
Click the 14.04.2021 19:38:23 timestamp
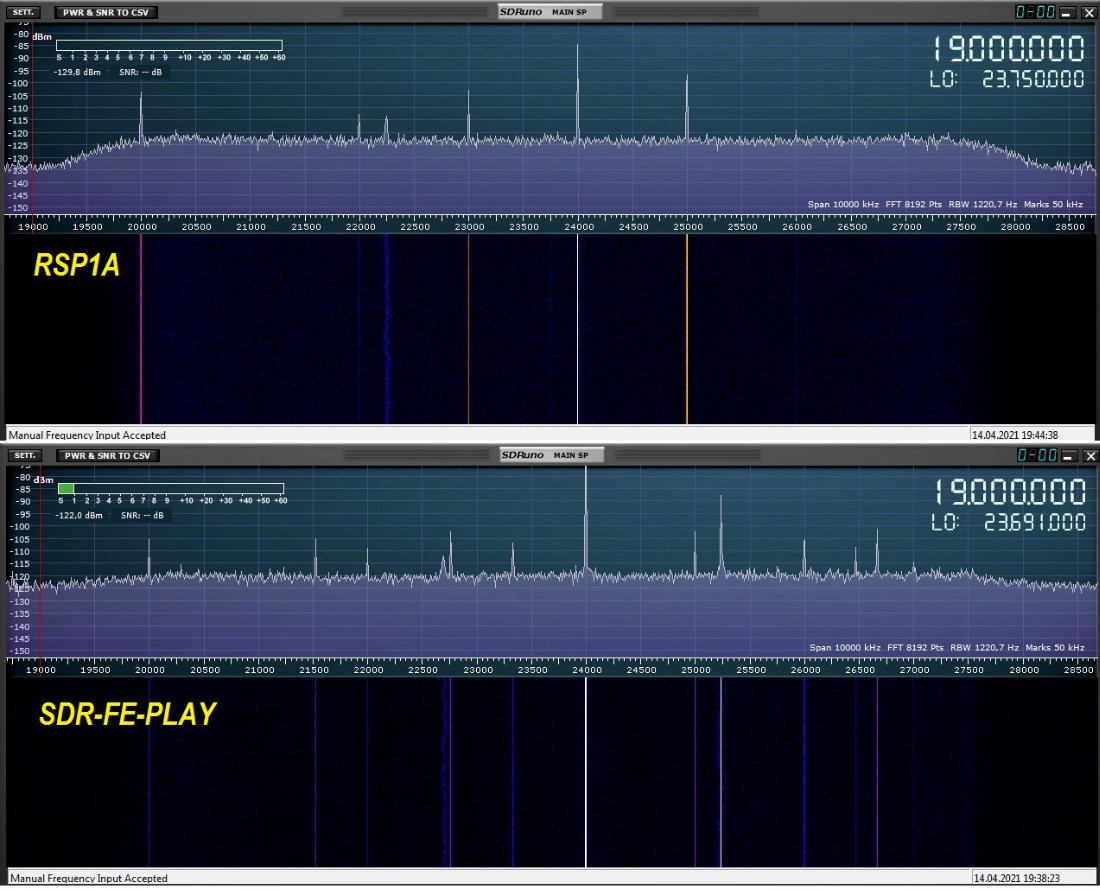1016,878
